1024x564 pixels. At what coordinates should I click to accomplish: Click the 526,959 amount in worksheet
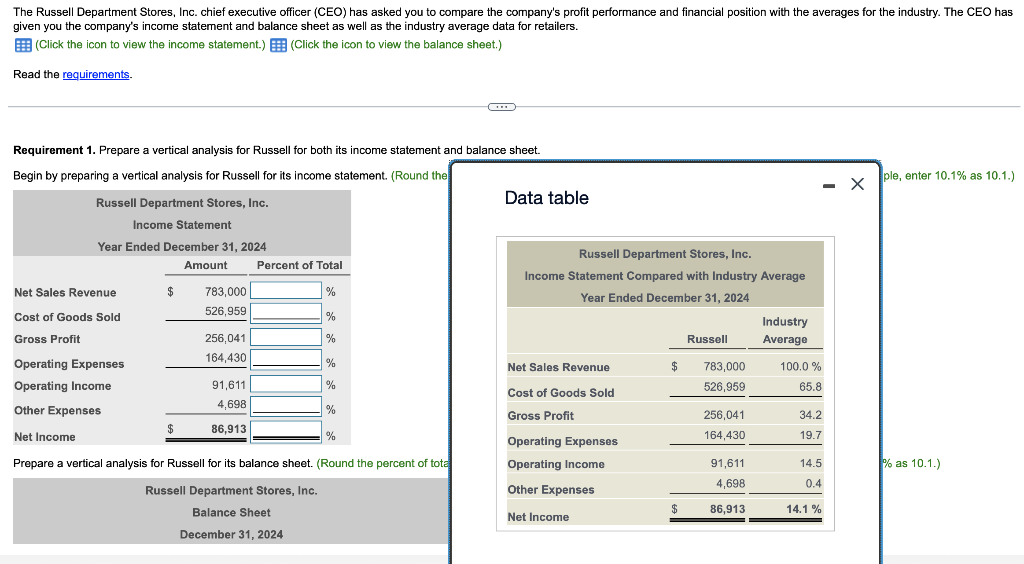tap(225, 311)
